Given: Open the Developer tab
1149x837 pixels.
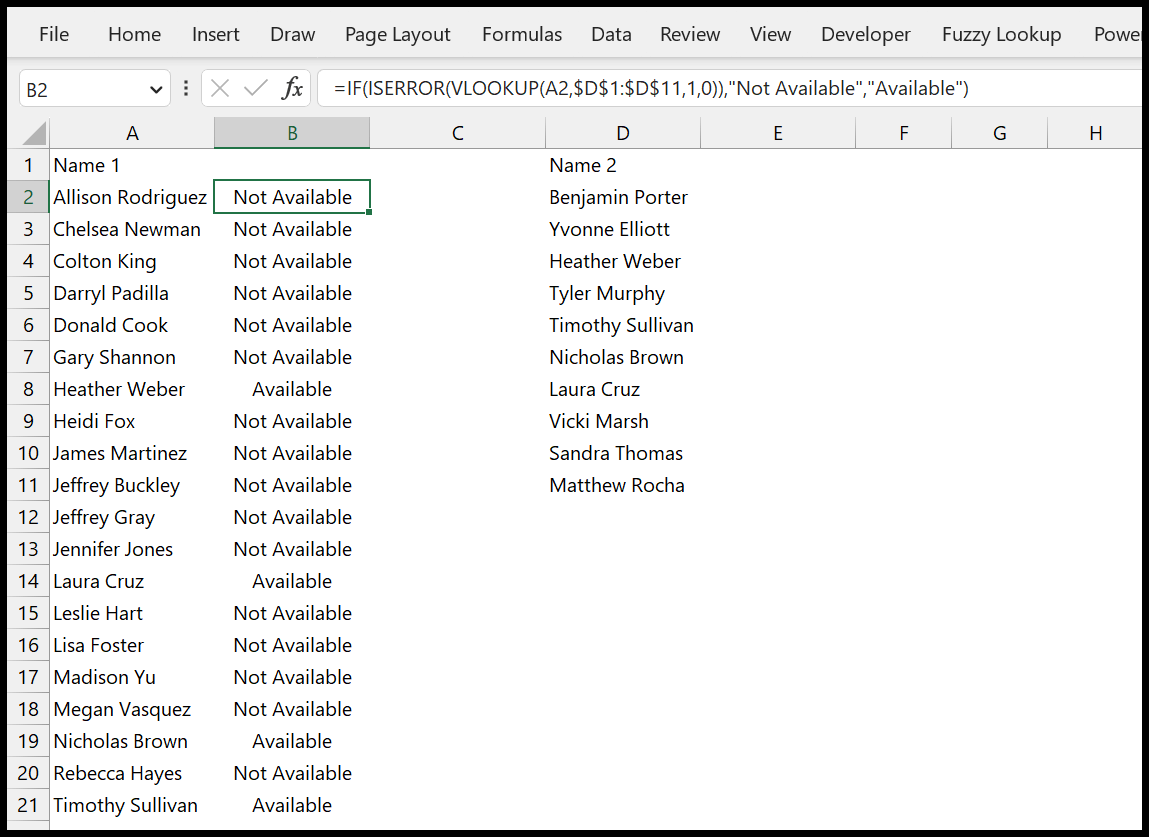Looking at the screenshot, I should tap(865, 34).
